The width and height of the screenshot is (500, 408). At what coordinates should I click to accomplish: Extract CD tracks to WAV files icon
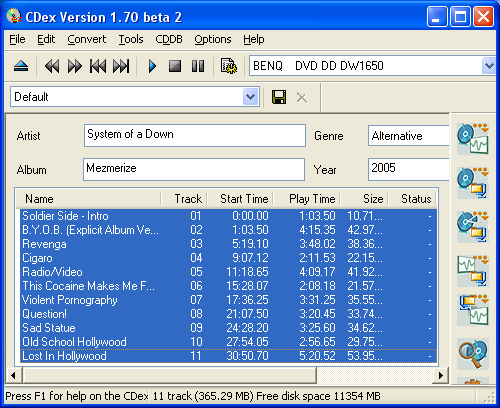tap(473, 138)
